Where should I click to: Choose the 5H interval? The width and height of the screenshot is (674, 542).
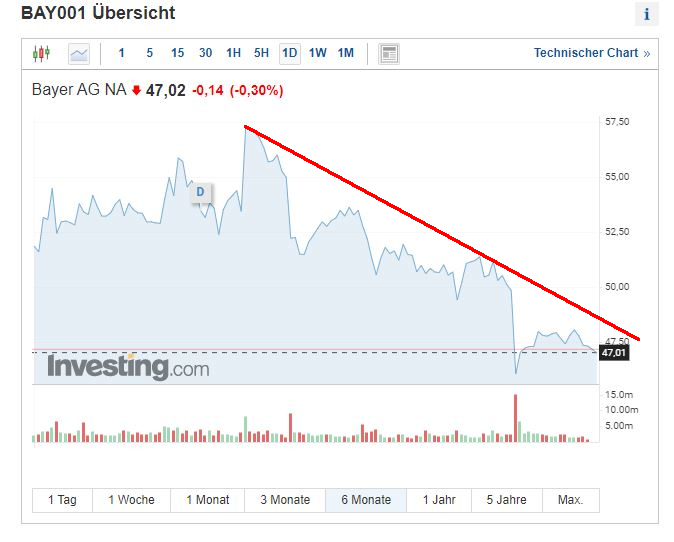261,53
